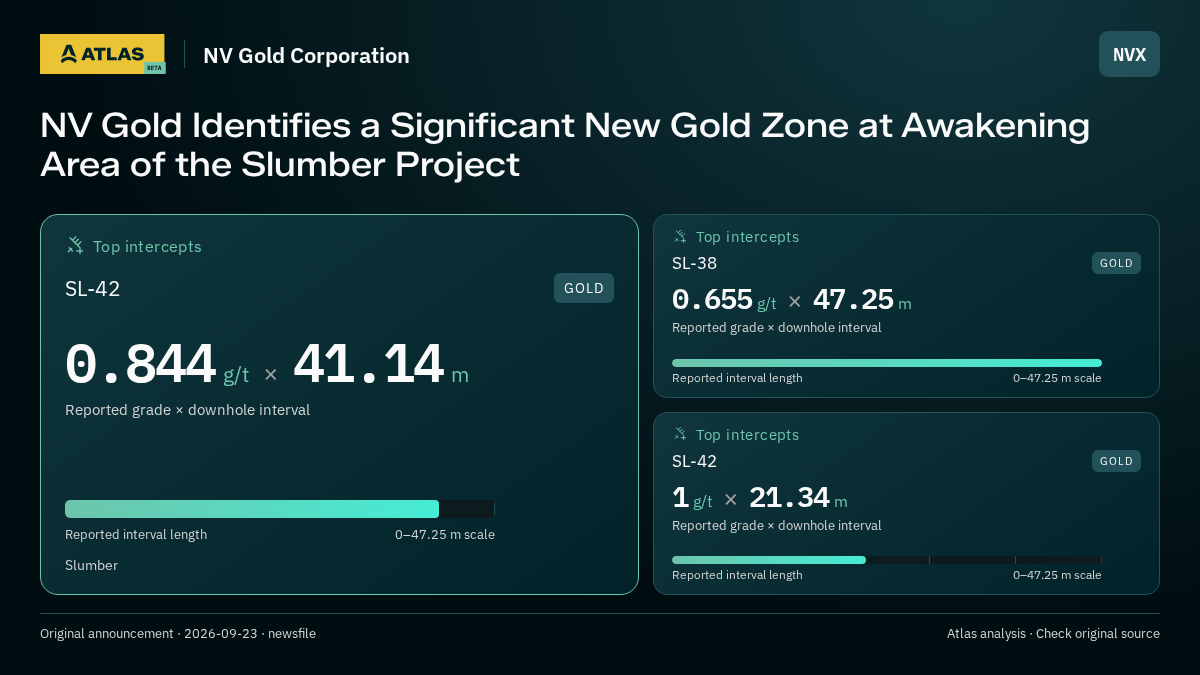Click the drill icon beside 1 g/t SL-42 card
The height and width of the screenshot is (675, 1200).
click(680, 435)
